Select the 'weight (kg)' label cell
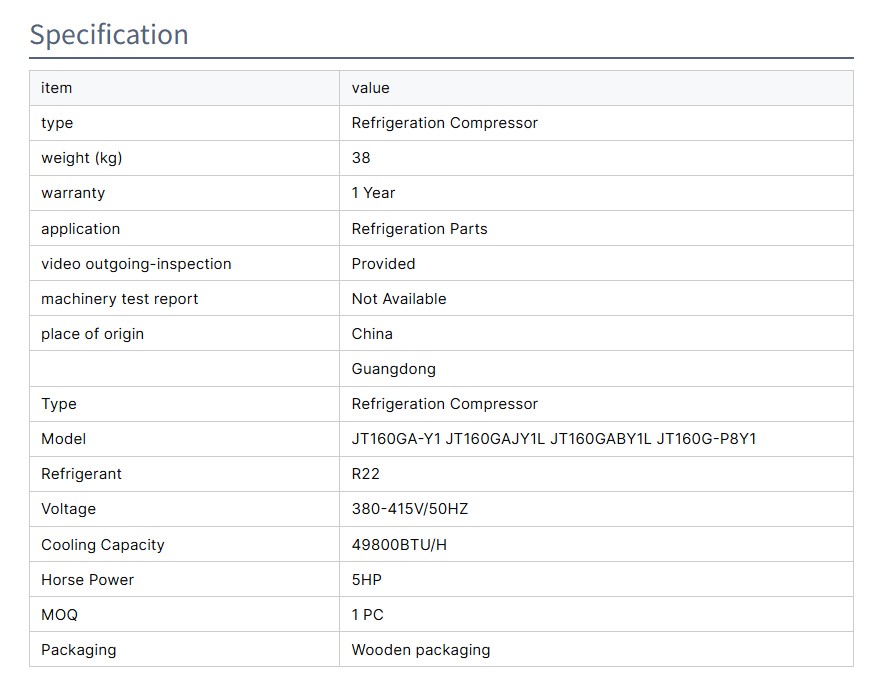This screenshot has height=690, width=884. pyautogui.click(x=82, y=158)
